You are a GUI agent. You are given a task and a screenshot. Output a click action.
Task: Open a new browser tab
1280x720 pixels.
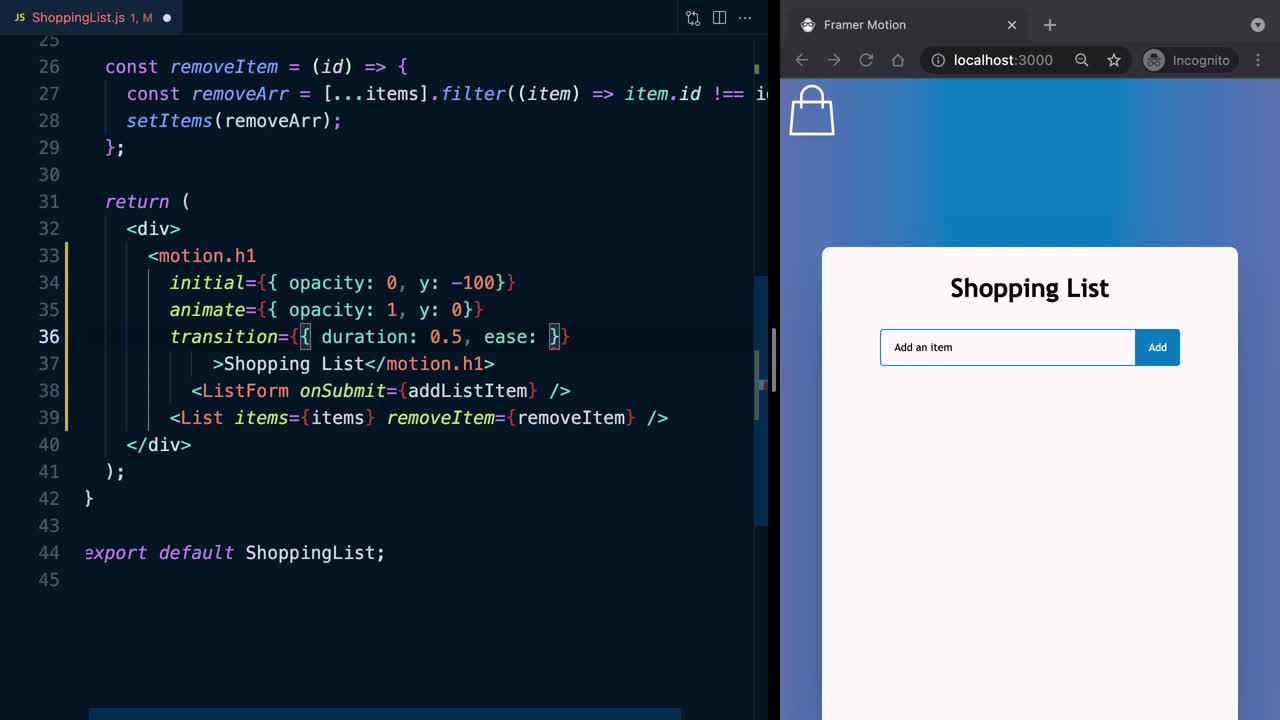coord(1049,25)
